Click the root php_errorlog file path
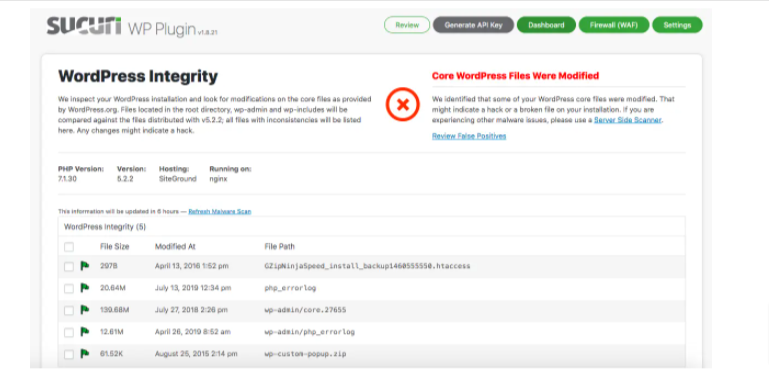The width and height of the screenshot is (769, 376). [x=290, y=288]
